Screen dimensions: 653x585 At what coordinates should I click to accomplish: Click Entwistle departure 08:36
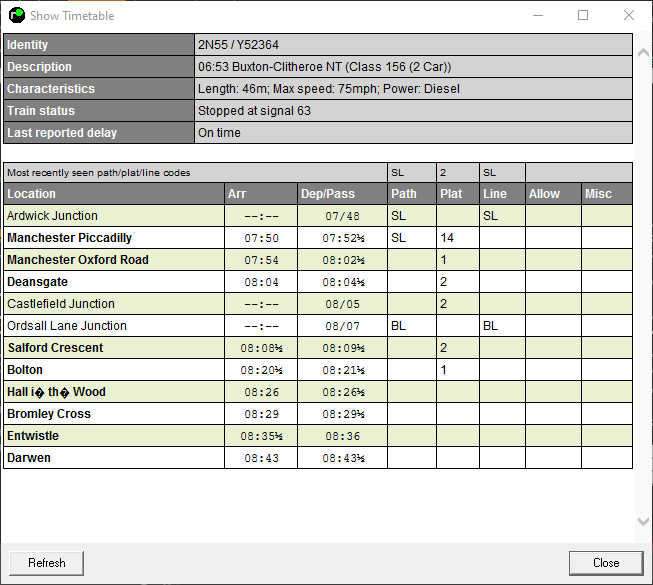click(342, 436)
